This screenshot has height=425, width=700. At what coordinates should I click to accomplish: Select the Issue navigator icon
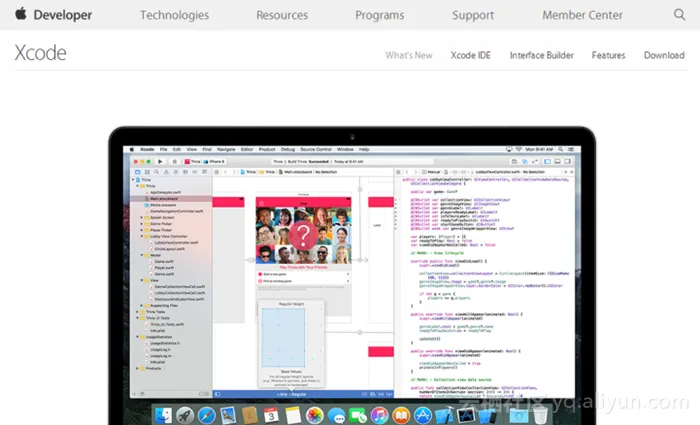167,172
